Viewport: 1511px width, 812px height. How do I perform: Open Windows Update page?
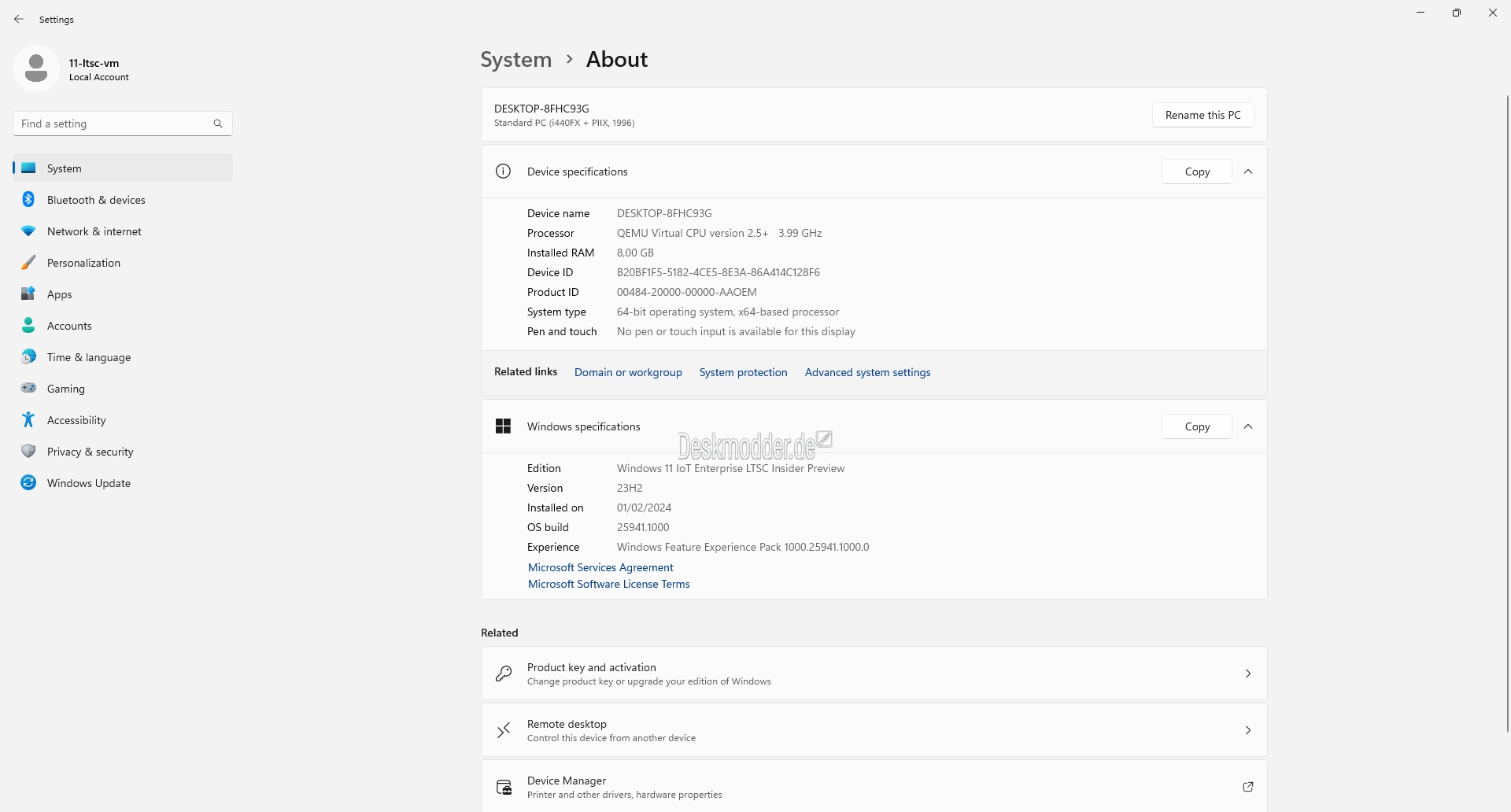click(123, 483)
